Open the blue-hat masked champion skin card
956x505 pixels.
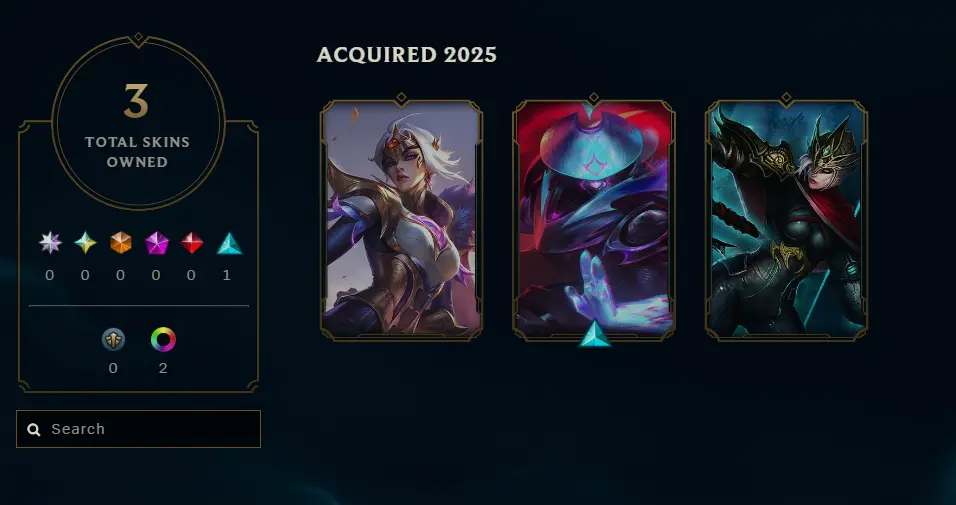tap(594, 220)
